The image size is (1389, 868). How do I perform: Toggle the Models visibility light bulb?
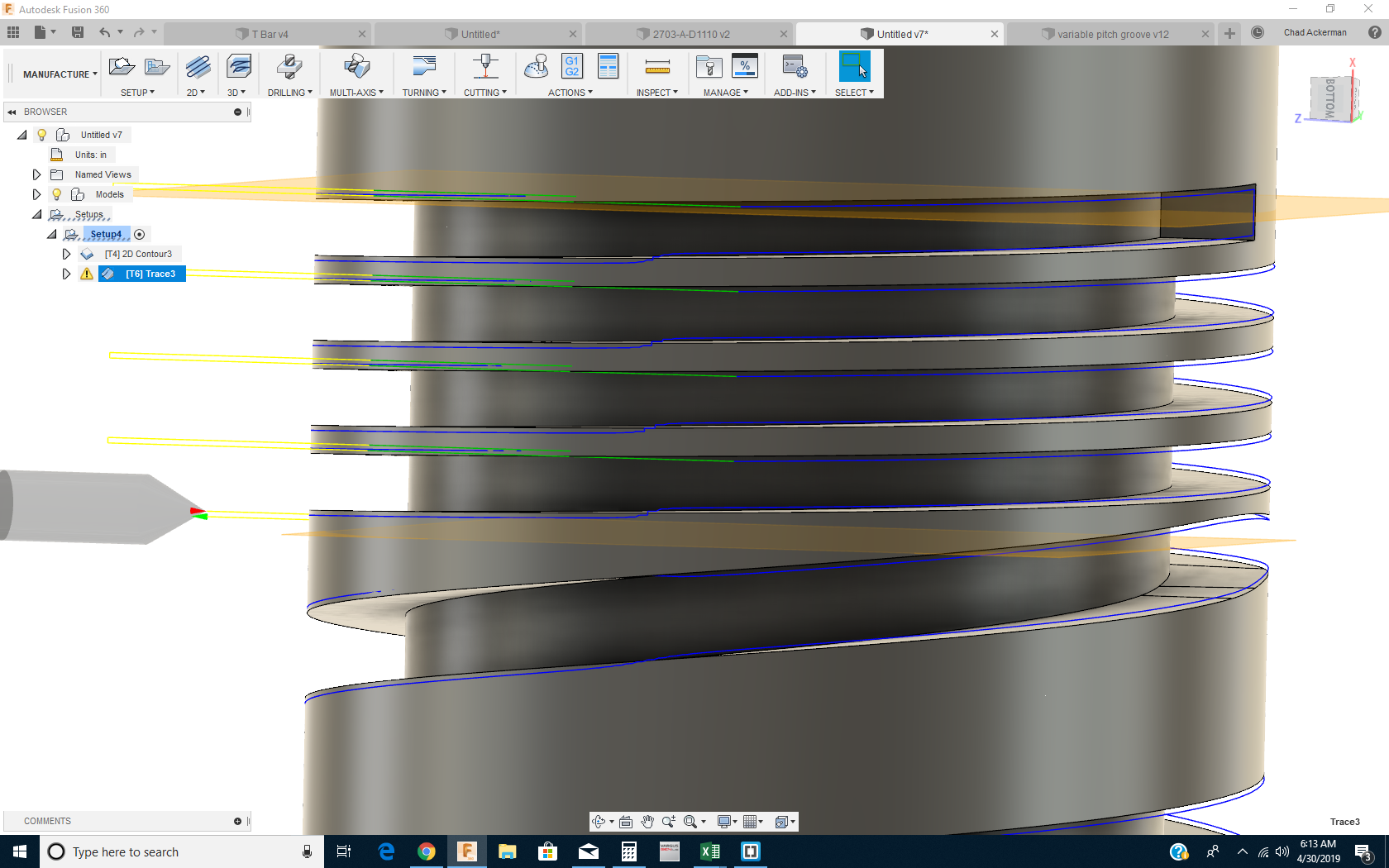coord(56,193)
